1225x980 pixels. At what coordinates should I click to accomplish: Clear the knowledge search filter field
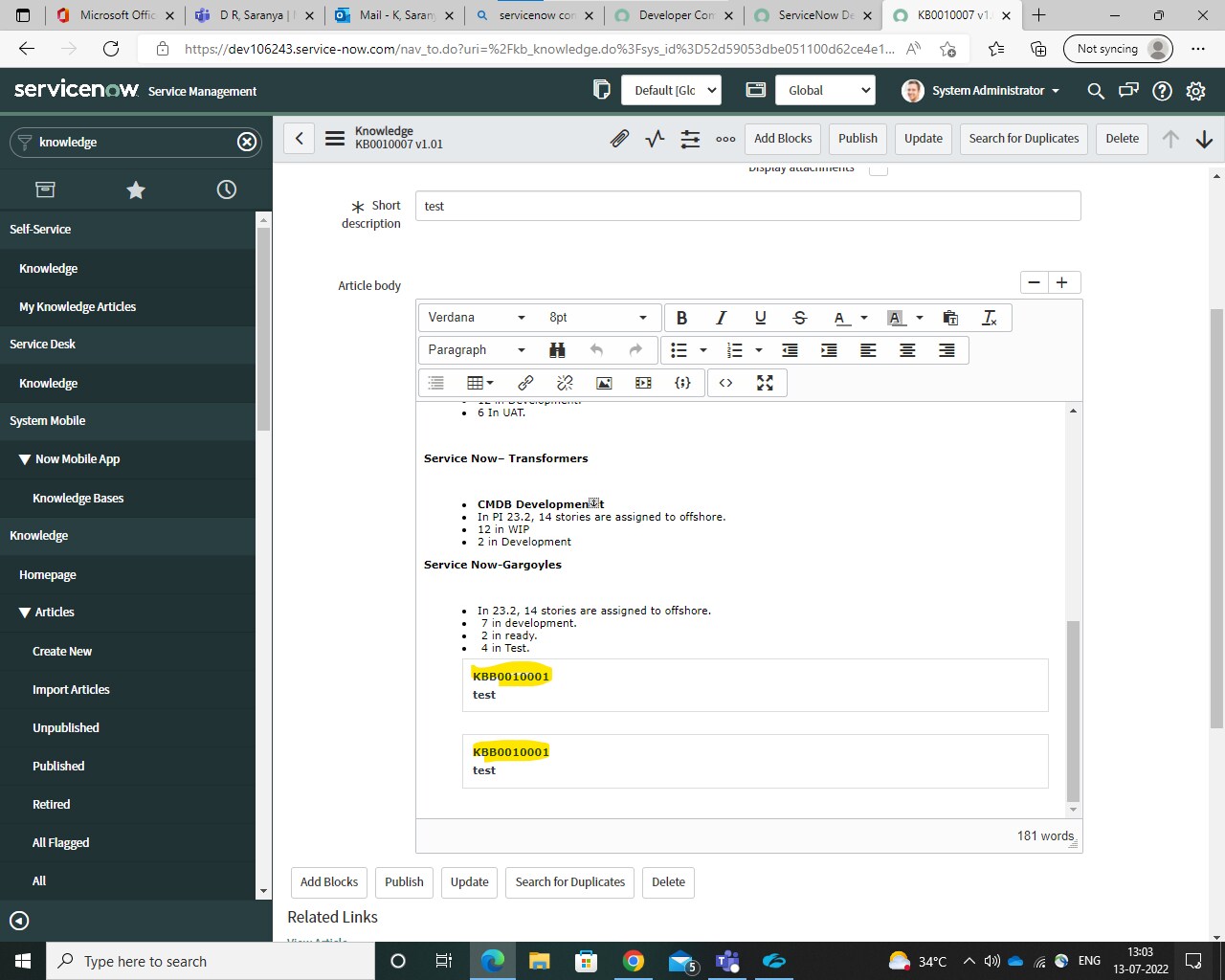tap(246, 142)
